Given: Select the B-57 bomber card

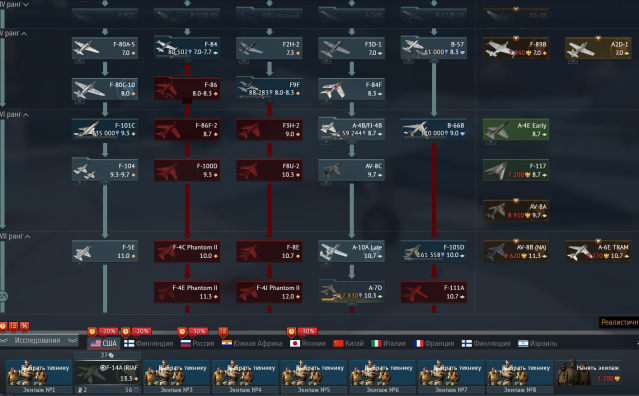Looking at the screenshot, I should click(x=434, y=48).
